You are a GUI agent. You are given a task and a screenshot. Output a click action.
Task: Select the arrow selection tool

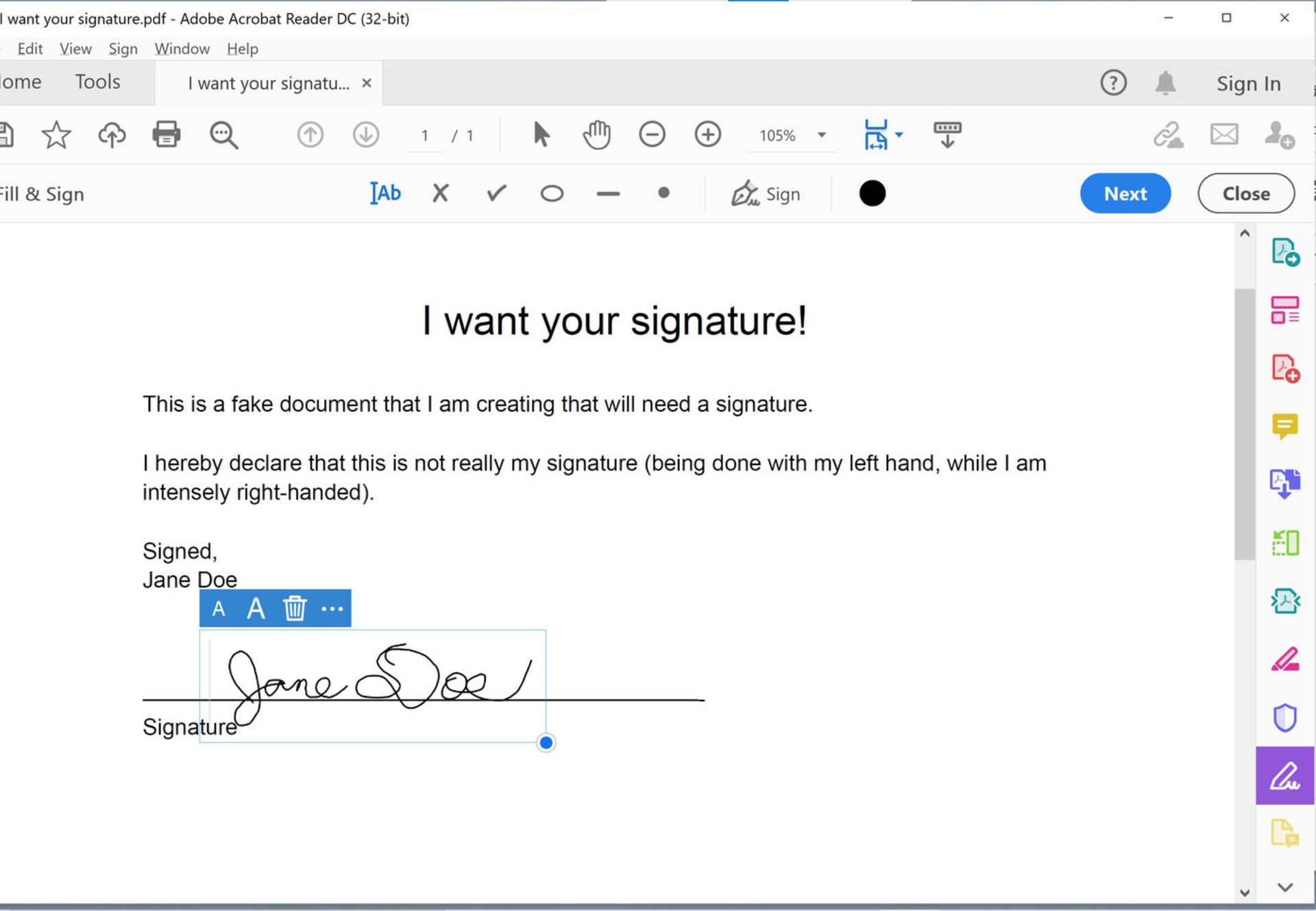541,134
